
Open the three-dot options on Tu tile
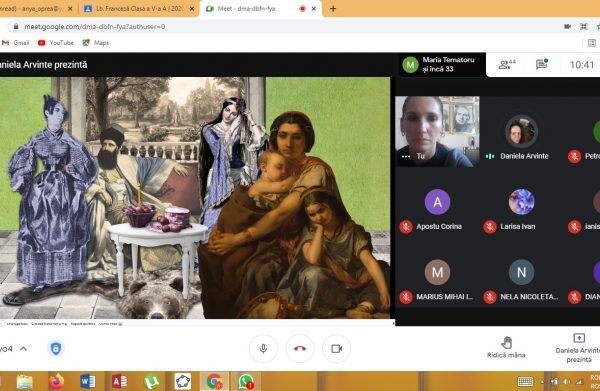[406, 156]
